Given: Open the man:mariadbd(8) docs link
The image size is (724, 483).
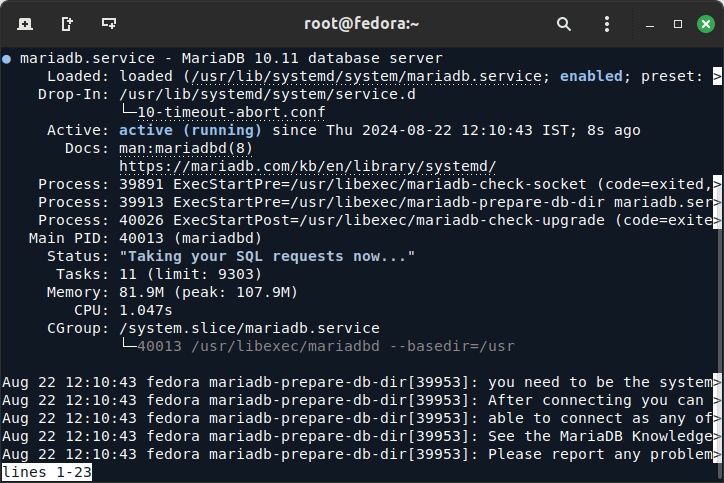Looking at the screenshot, I should click(186, 148).
